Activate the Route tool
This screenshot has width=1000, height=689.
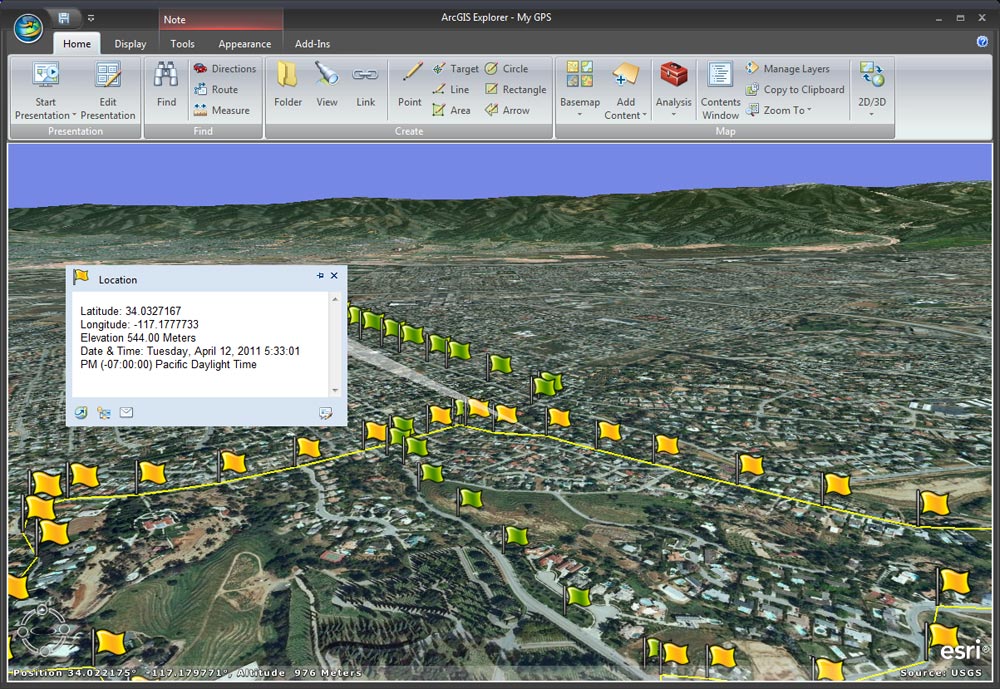tap(219, 89)
